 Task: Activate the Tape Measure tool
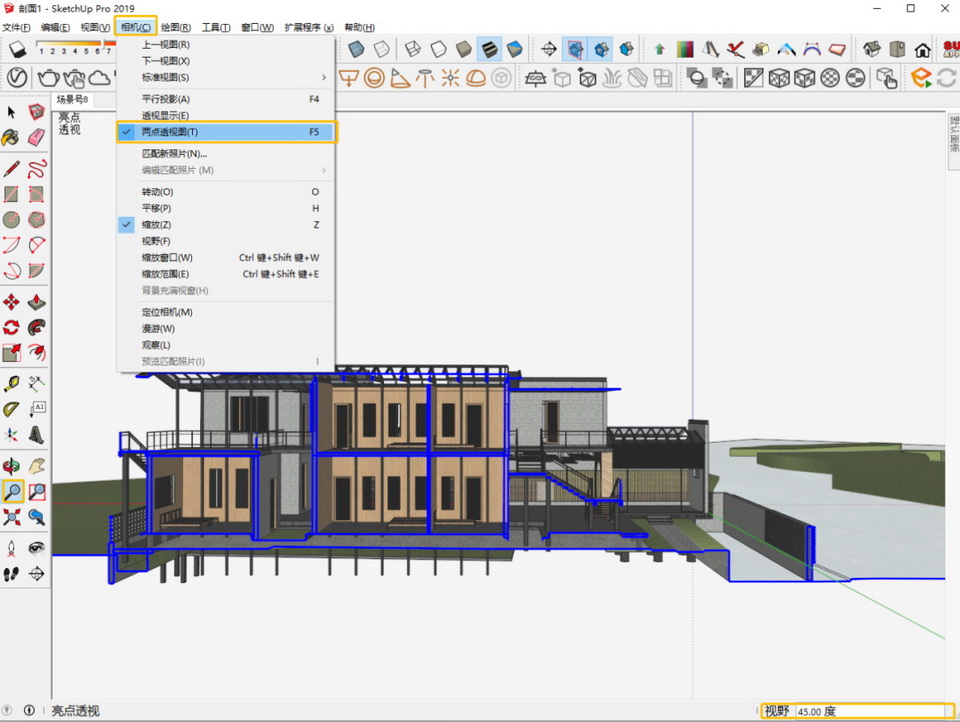(12, 383)
